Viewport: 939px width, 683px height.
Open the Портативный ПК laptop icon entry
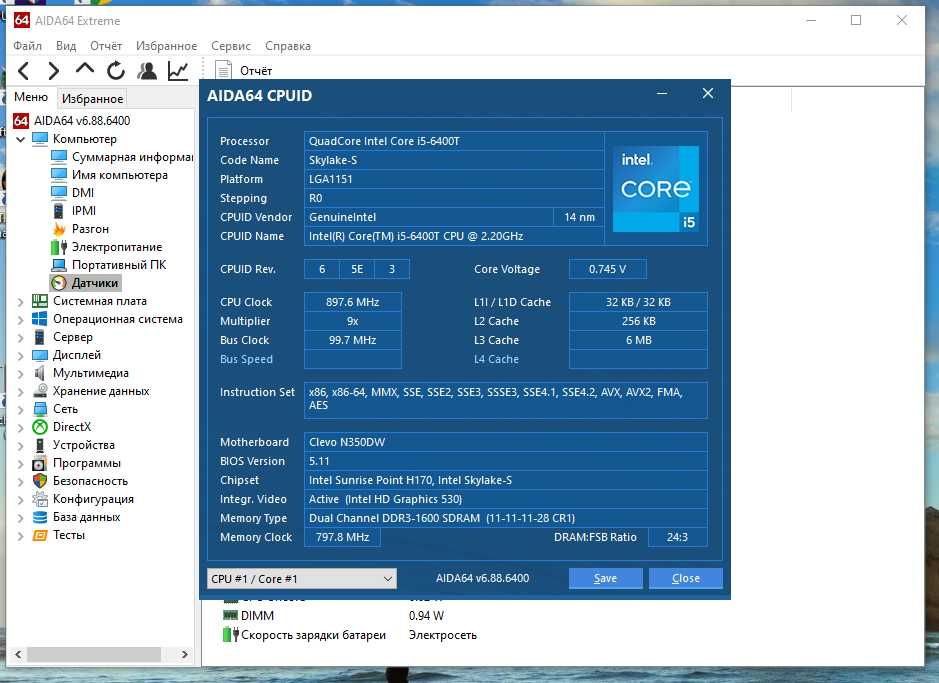(59, 265)
